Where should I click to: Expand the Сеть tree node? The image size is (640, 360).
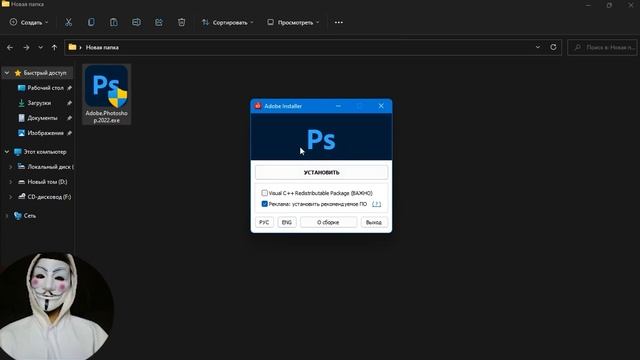(7, 216)
